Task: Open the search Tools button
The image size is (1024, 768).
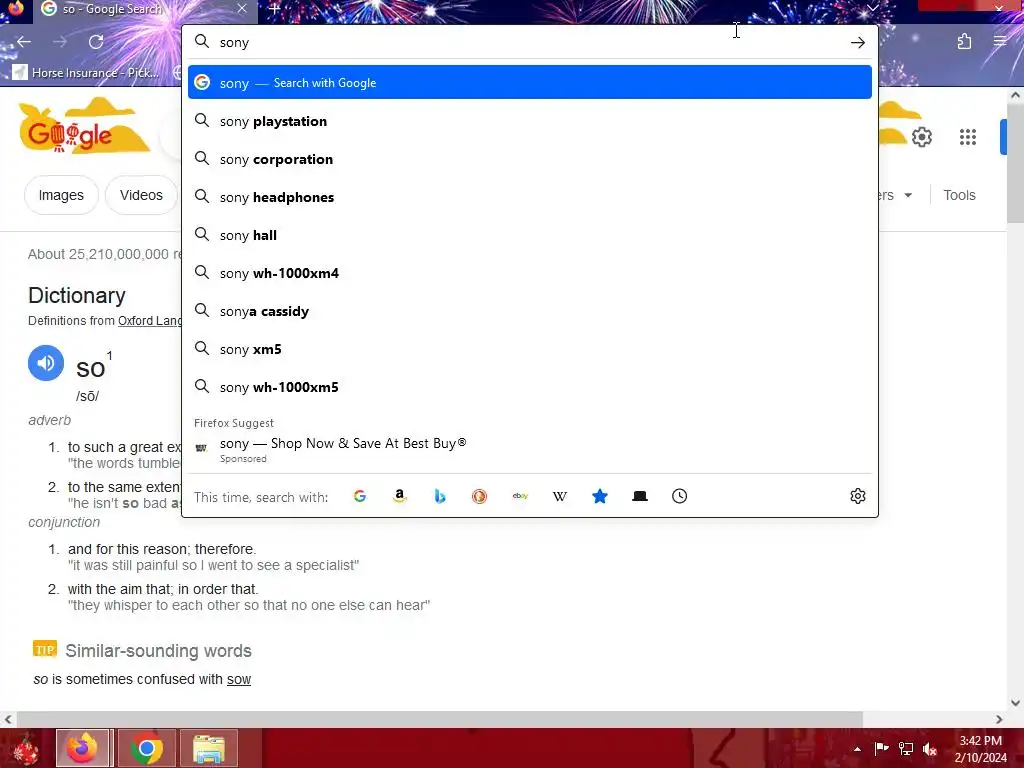Action: [x=959, y=195]
